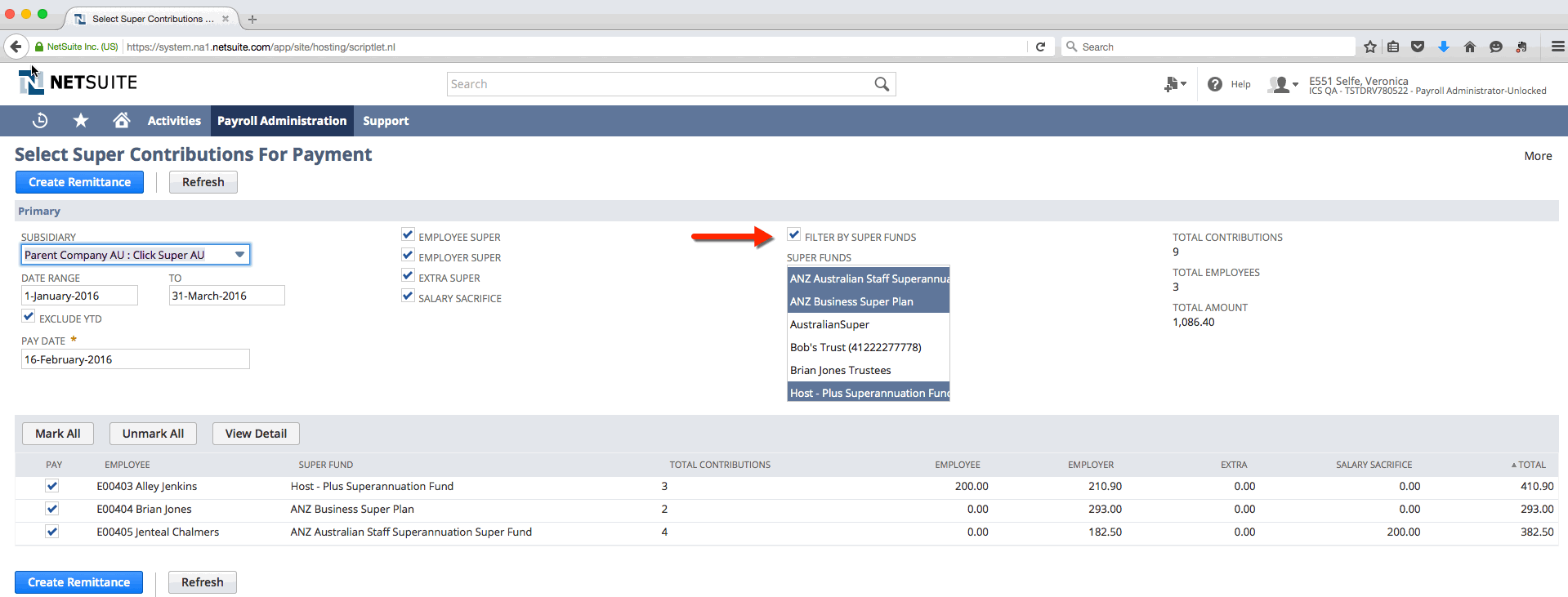The image size is (1568, 597).
Task: Go to the NetSuite Home dashboard icon
Action: [122, 121]
